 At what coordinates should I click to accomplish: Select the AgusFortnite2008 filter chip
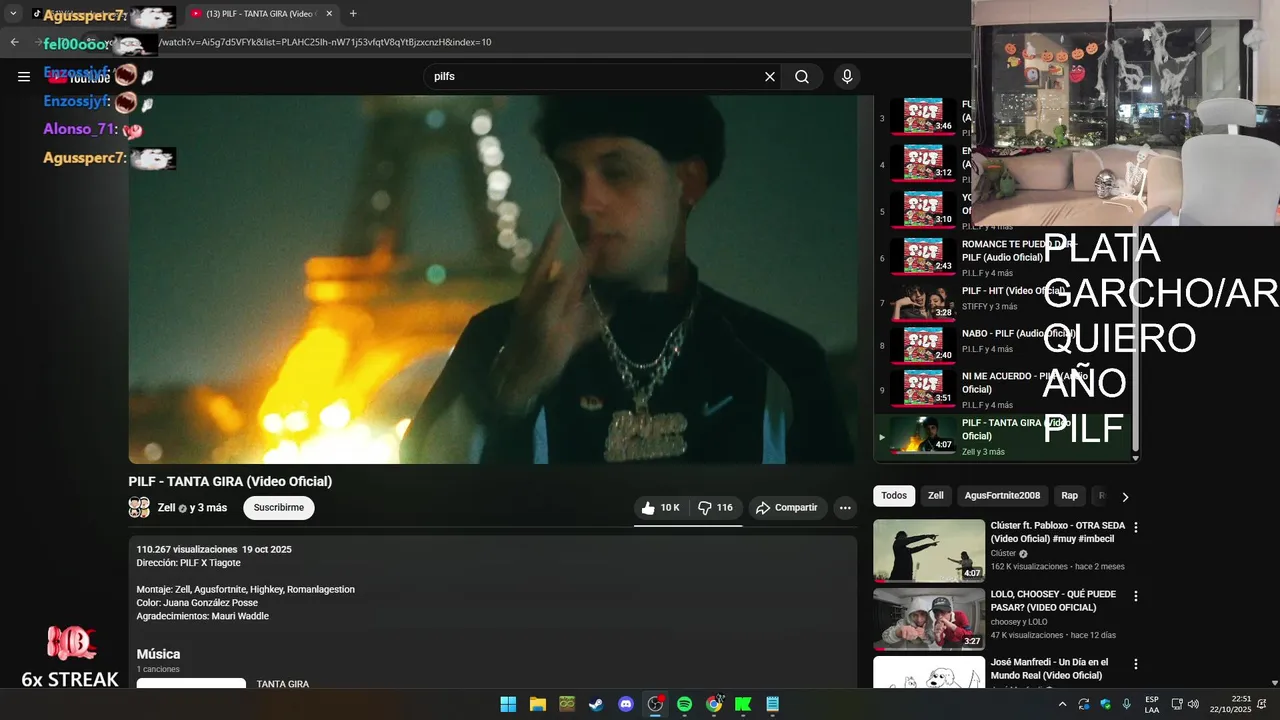1002,496
